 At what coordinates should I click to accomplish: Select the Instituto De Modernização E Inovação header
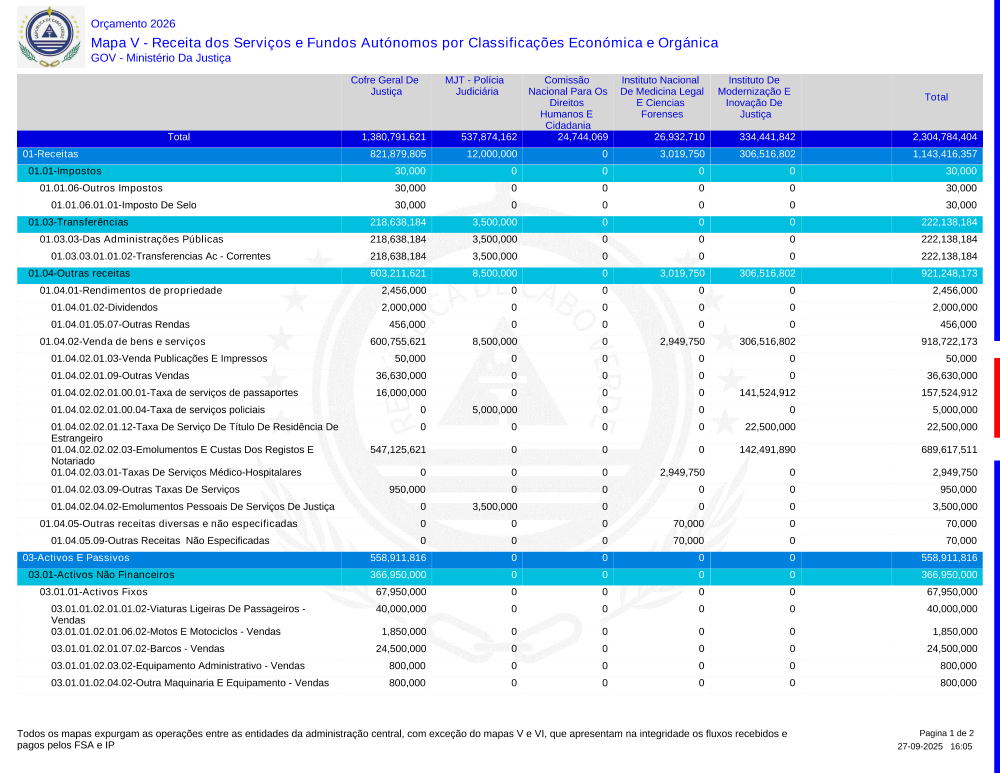pos(754,97)
